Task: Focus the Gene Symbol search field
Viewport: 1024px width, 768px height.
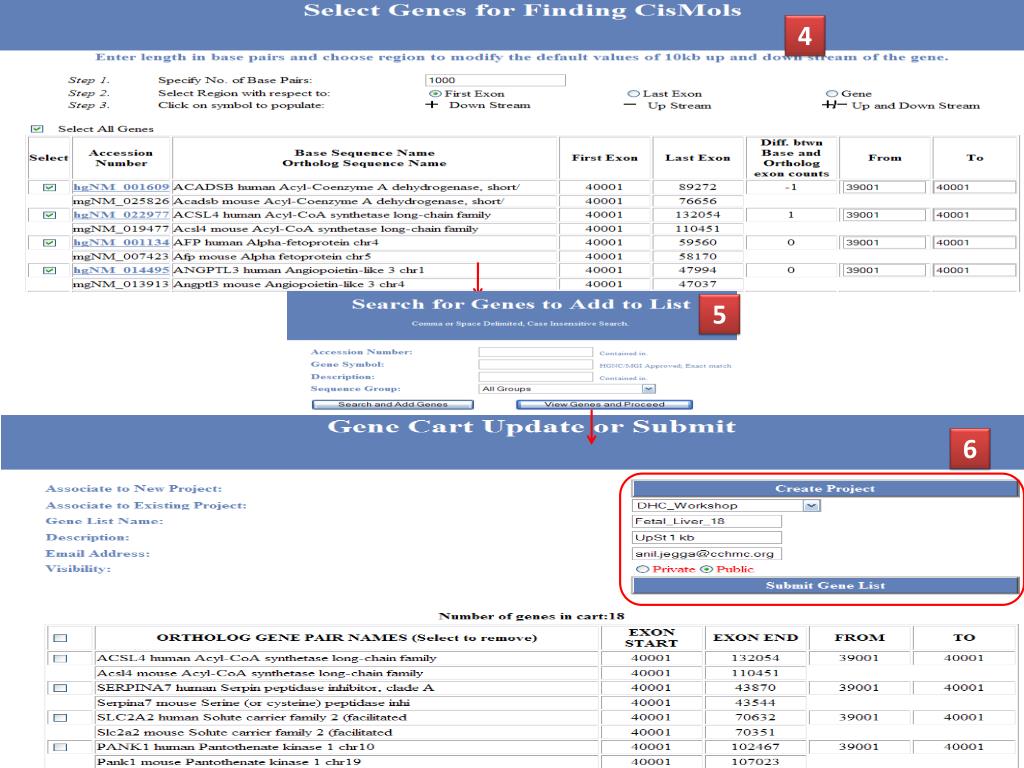Action: pyautogui.click(x=536, y=364)
